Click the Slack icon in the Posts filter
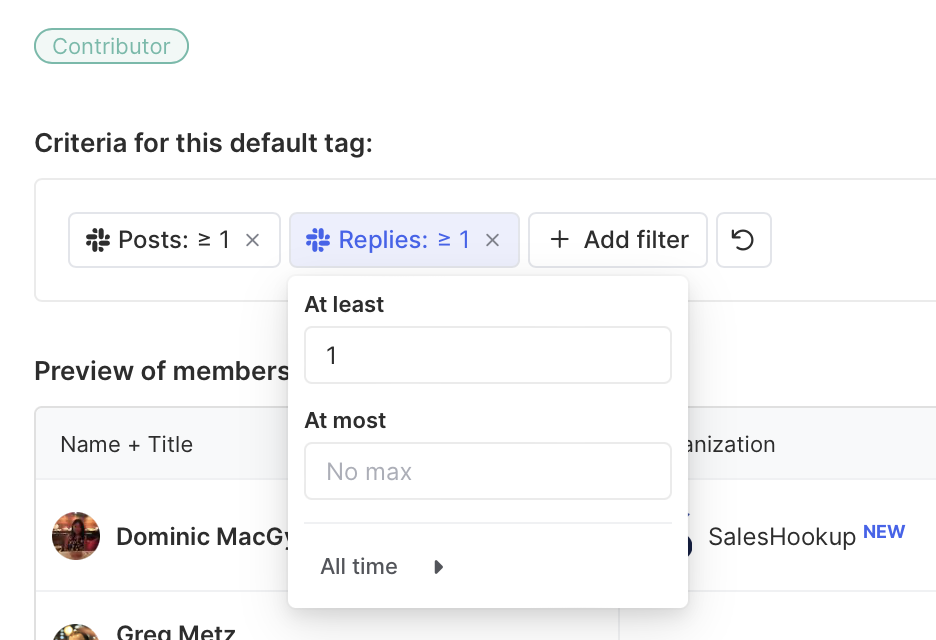The height and width of the screenshot is (640, 936). [x=97, y=240]
